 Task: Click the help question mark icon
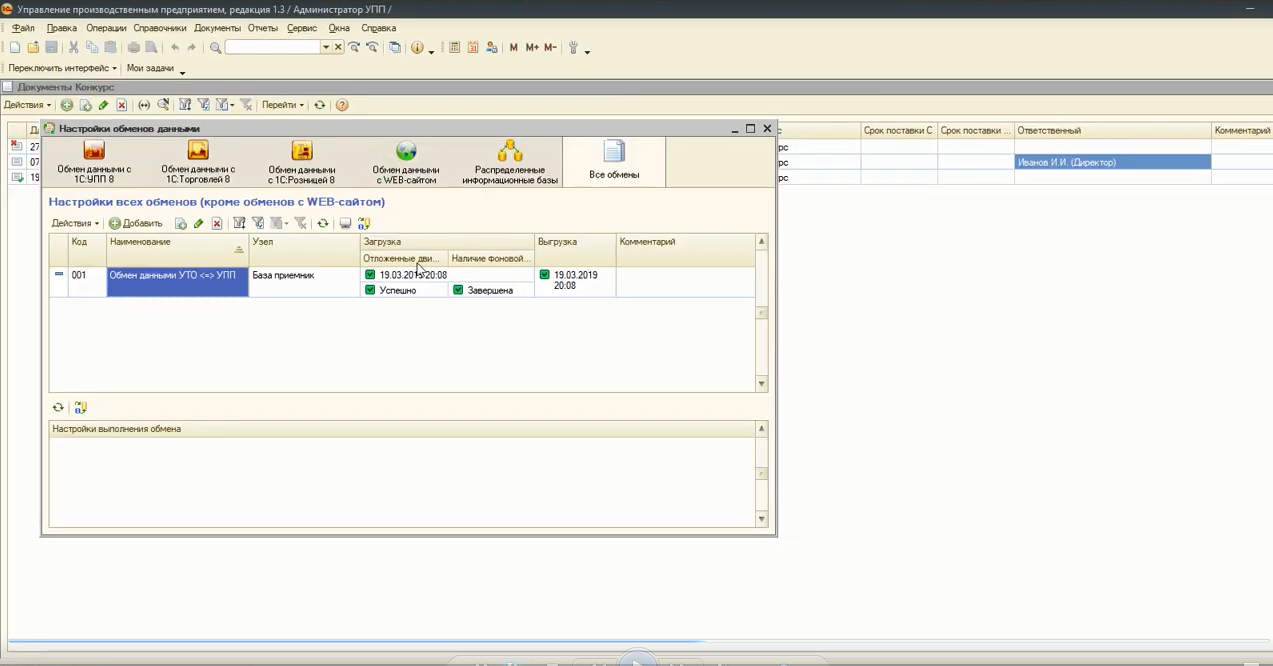point(342,105)
